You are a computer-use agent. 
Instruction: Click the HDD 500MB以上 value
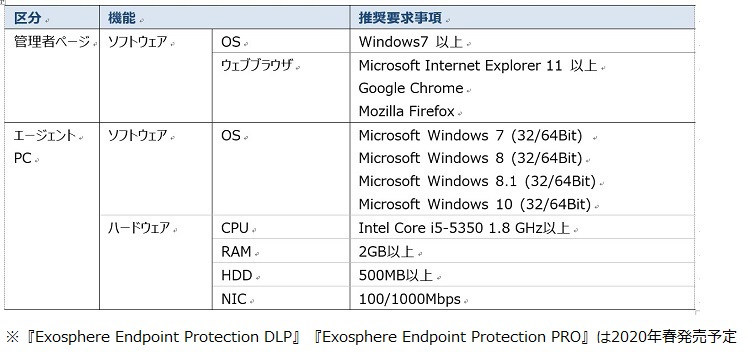tap(395, 275)
